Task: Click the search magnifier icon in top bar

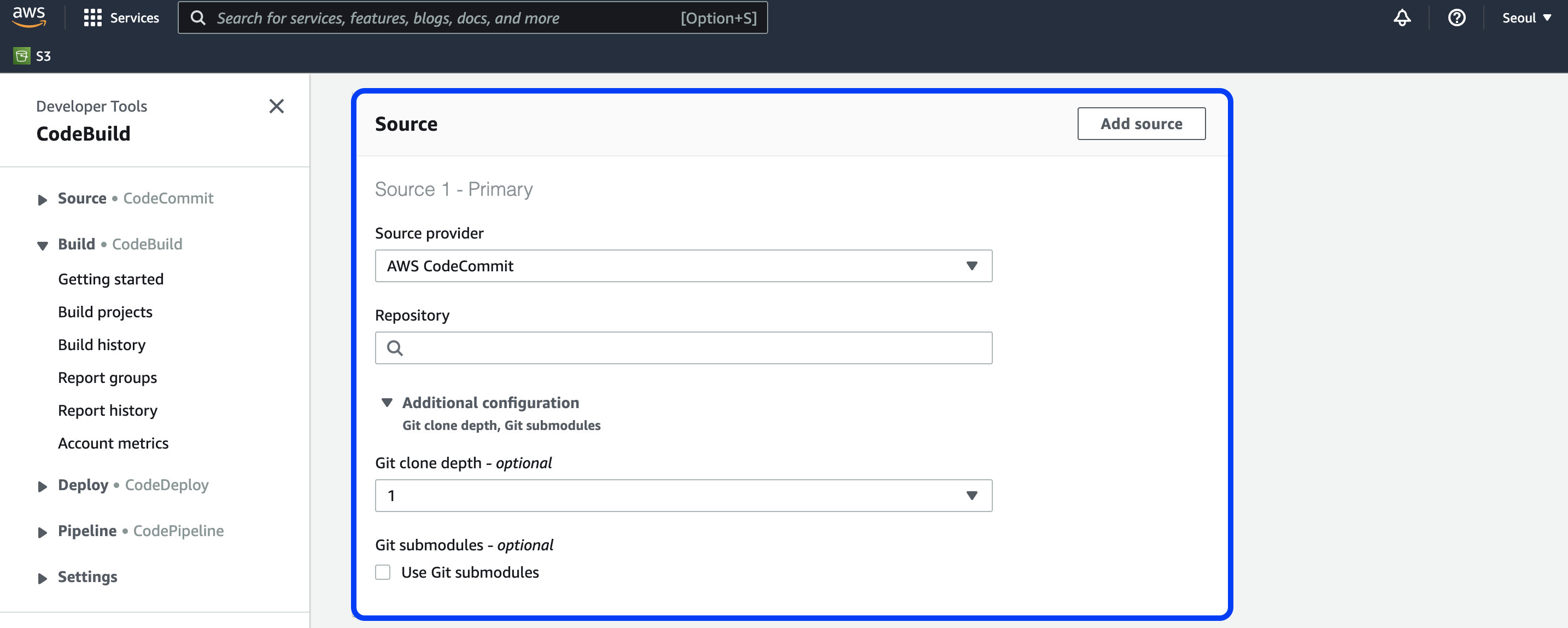Action: click(x=198, y=18)
